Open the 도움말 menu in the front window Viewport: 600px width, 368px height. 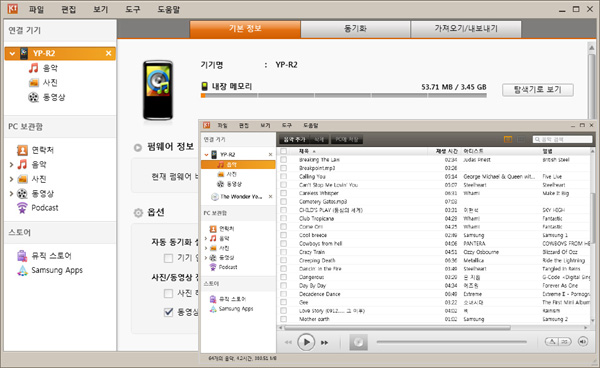(311, 125)
